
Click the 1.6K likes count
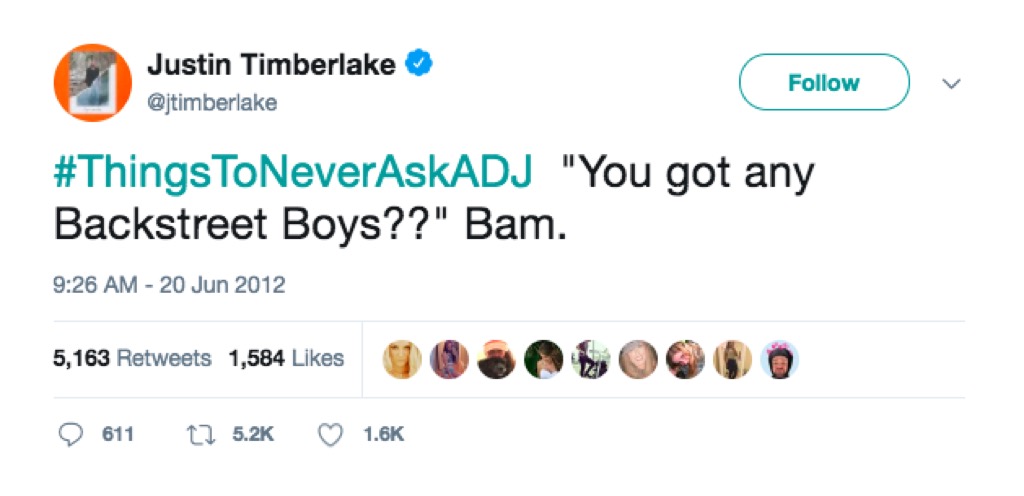coord(384,435)
